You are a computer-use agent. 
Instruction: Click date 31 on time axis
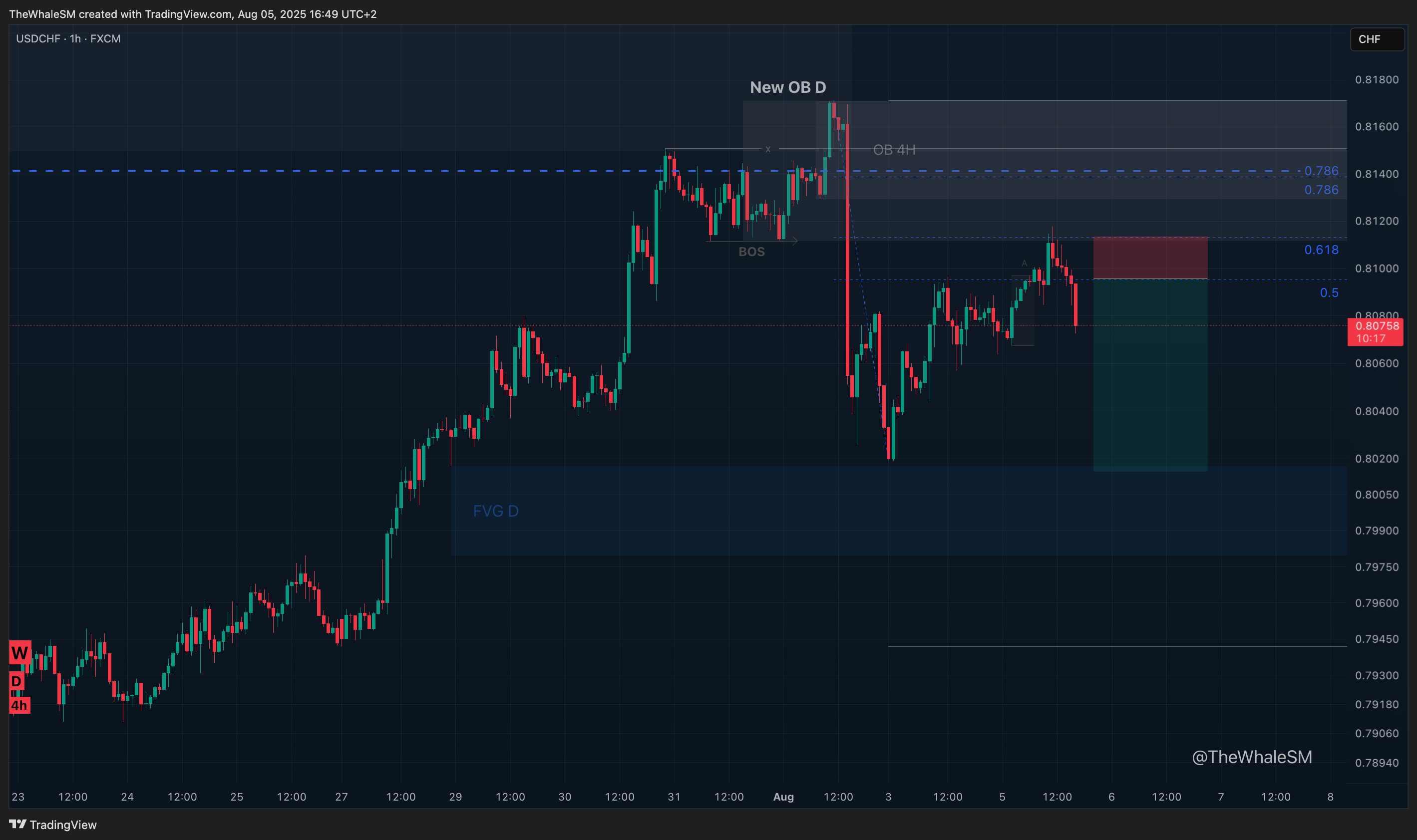[674, 797]
